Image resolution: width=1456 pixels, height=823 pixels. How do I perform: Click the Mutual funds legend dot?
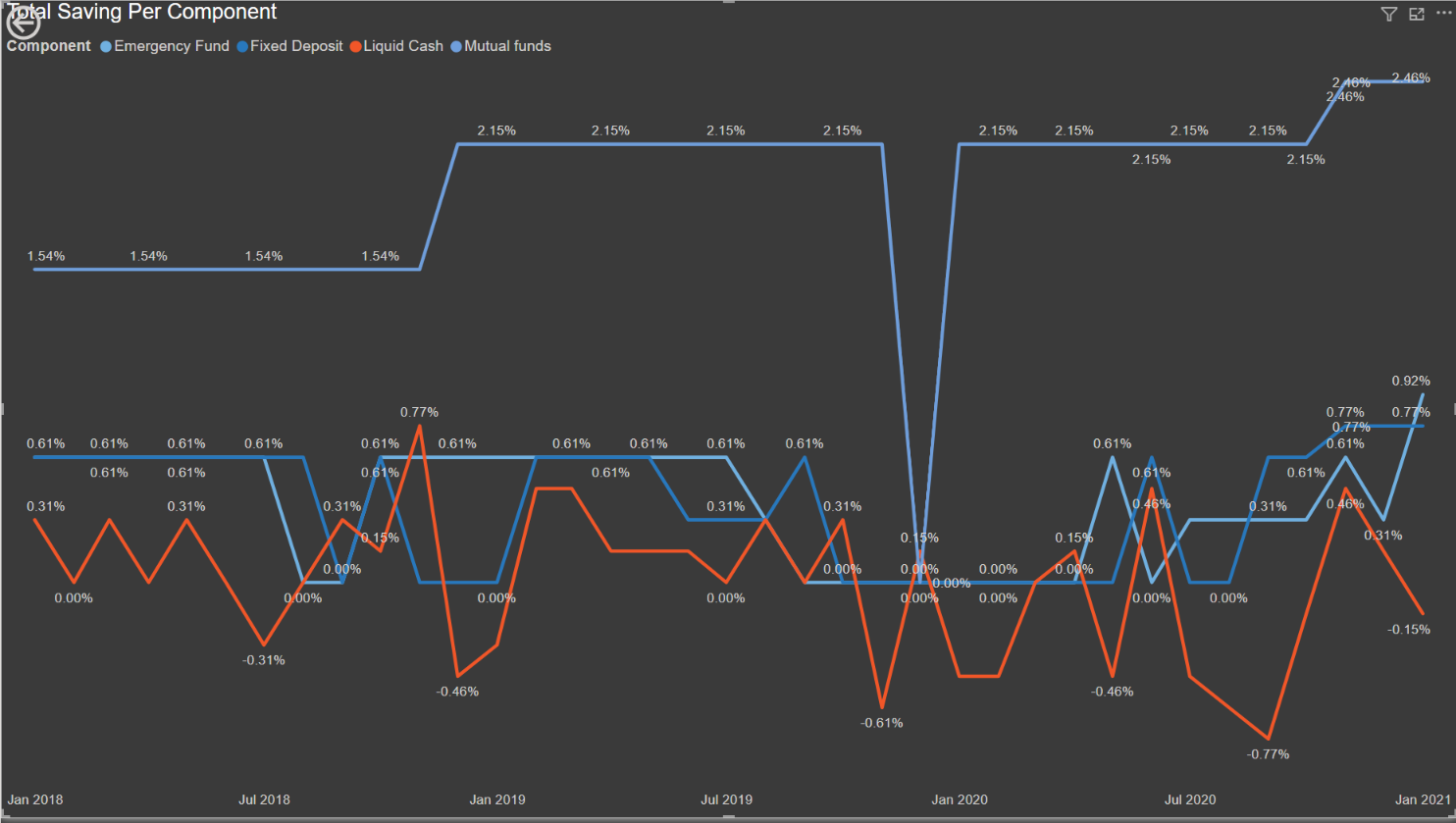coord(454,45)
